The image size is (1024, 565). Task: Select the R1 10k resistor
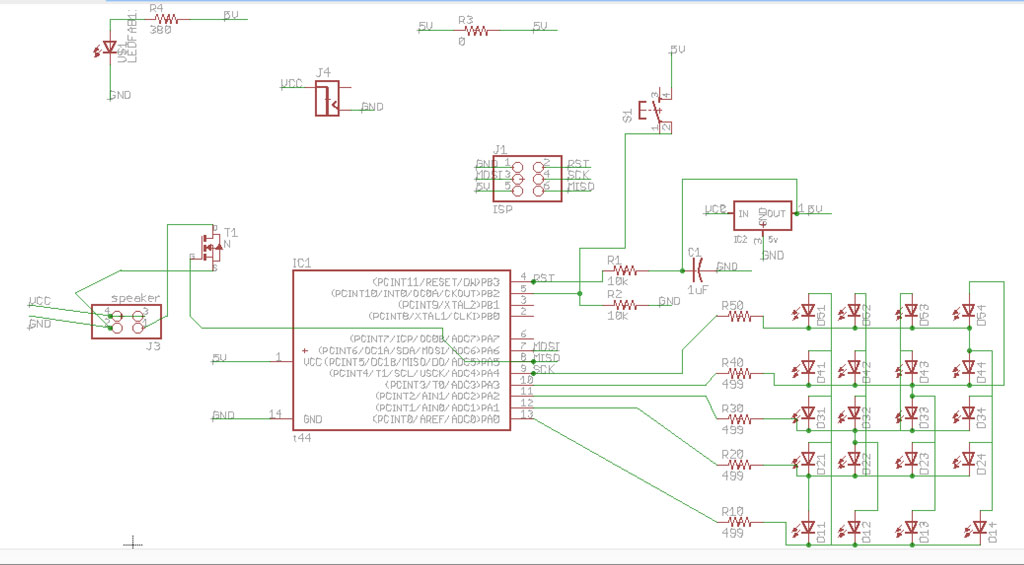[623, 270]
